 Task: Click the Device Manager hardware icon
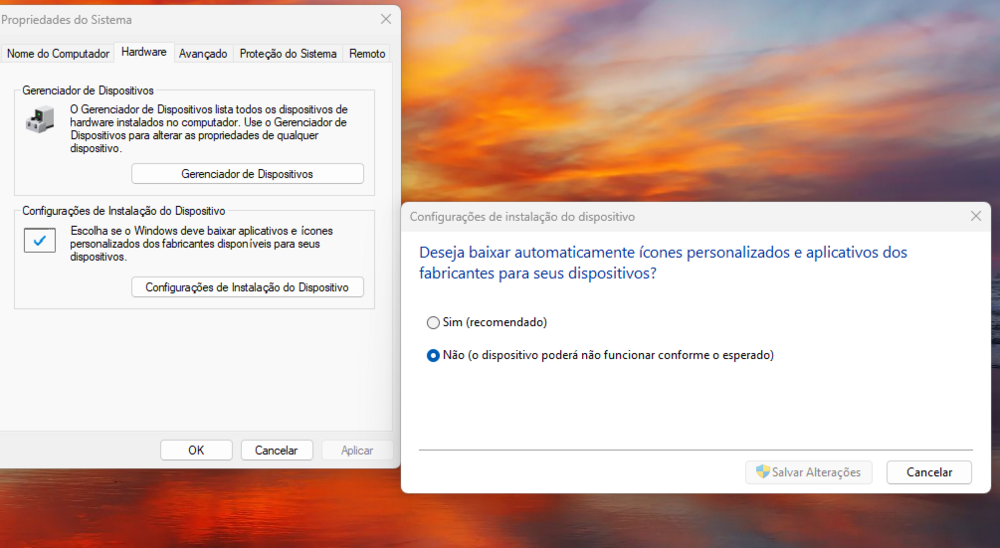pyautogui.click(x=40, y=121)
